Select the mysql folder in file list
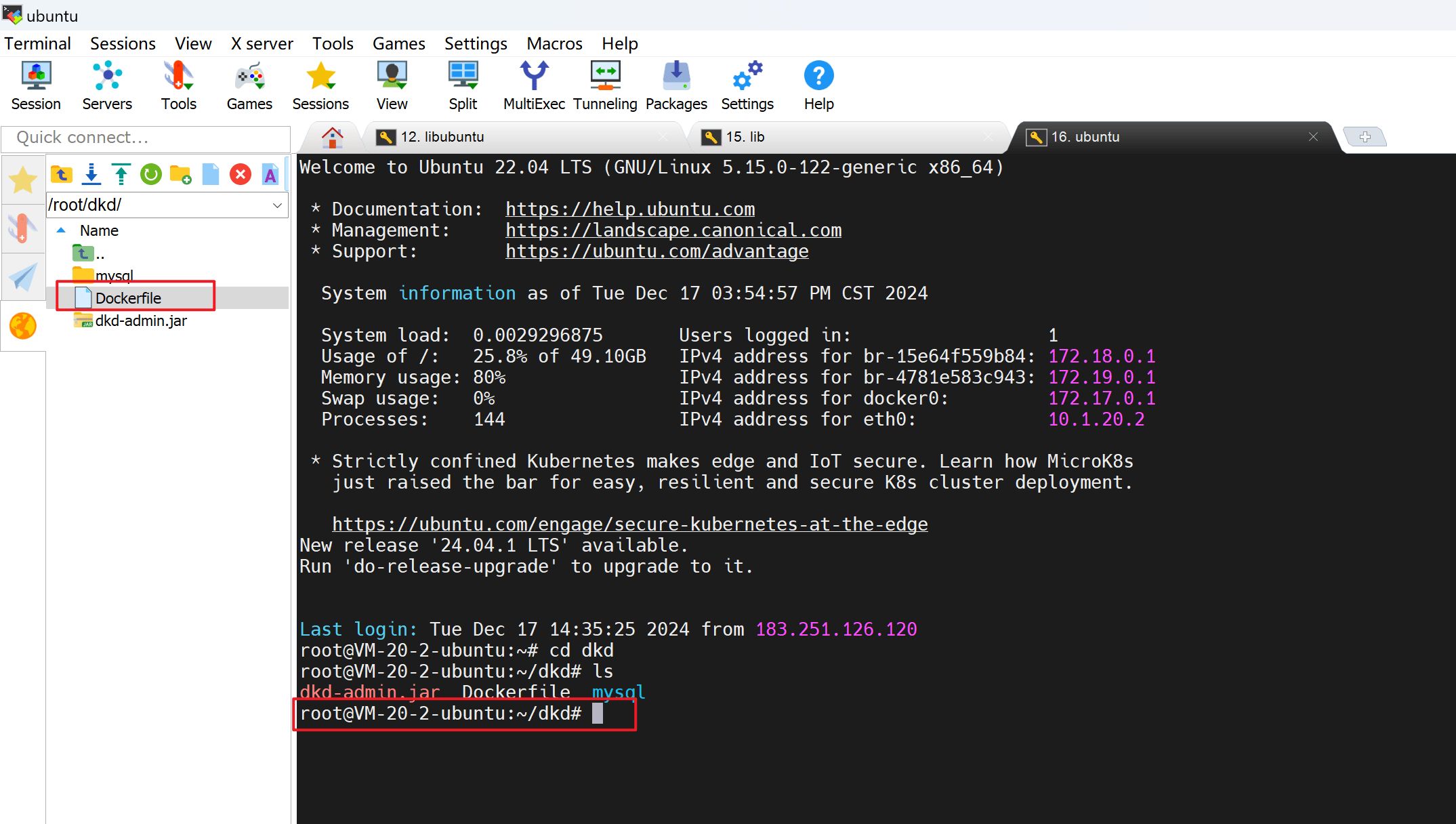Screen dimensions: 1456x824 [114, 276]
